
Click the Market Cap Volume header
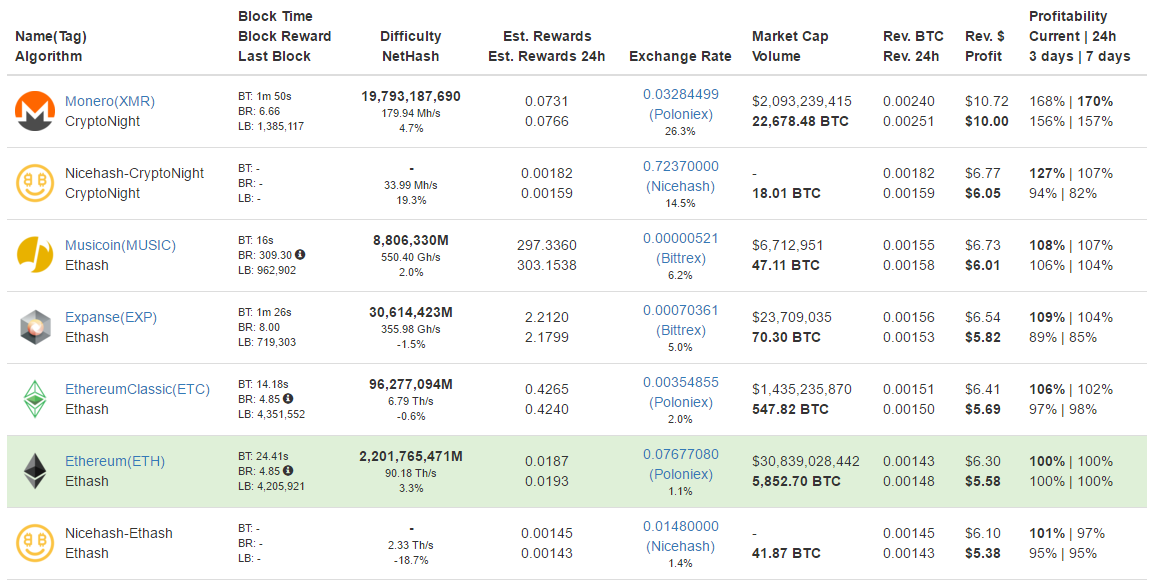[x=790, y=46]
